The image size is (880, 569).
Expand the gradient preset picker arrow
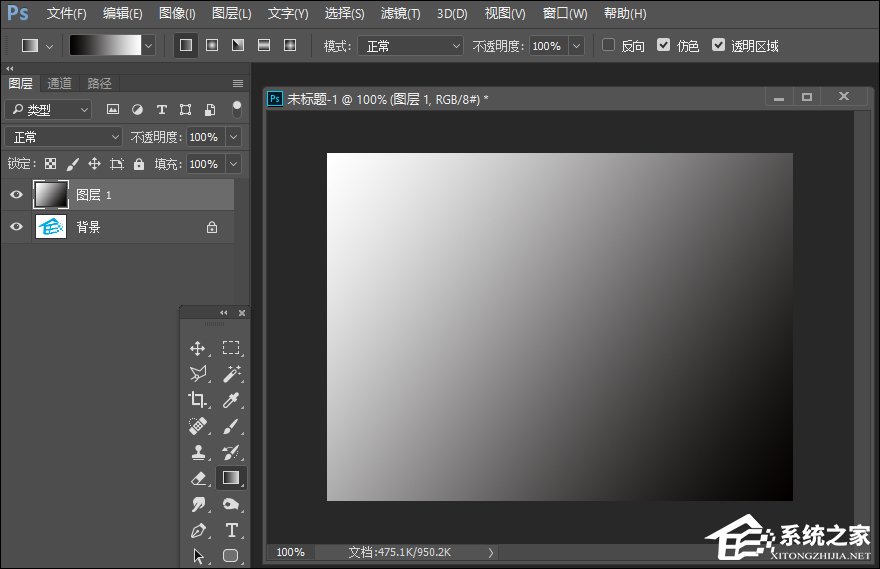149,46
